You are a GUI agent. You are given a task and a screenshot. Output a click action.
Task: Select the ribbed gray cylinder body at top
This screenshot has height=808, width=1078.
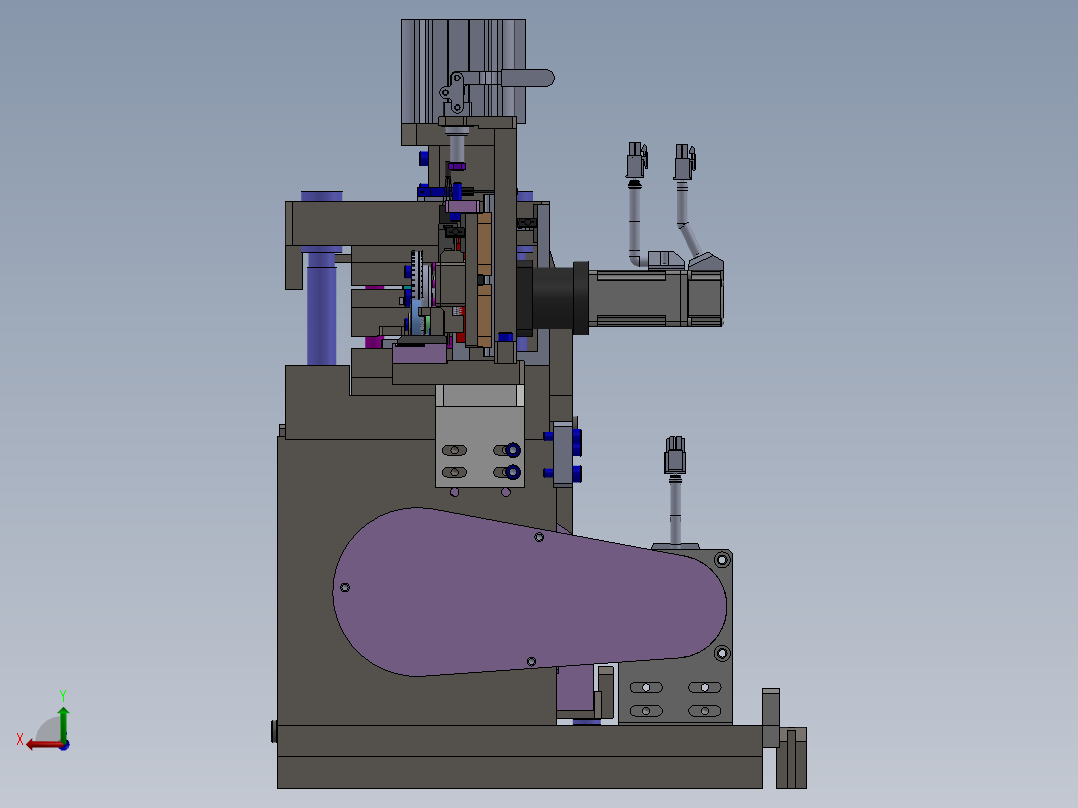click(463, 71)
